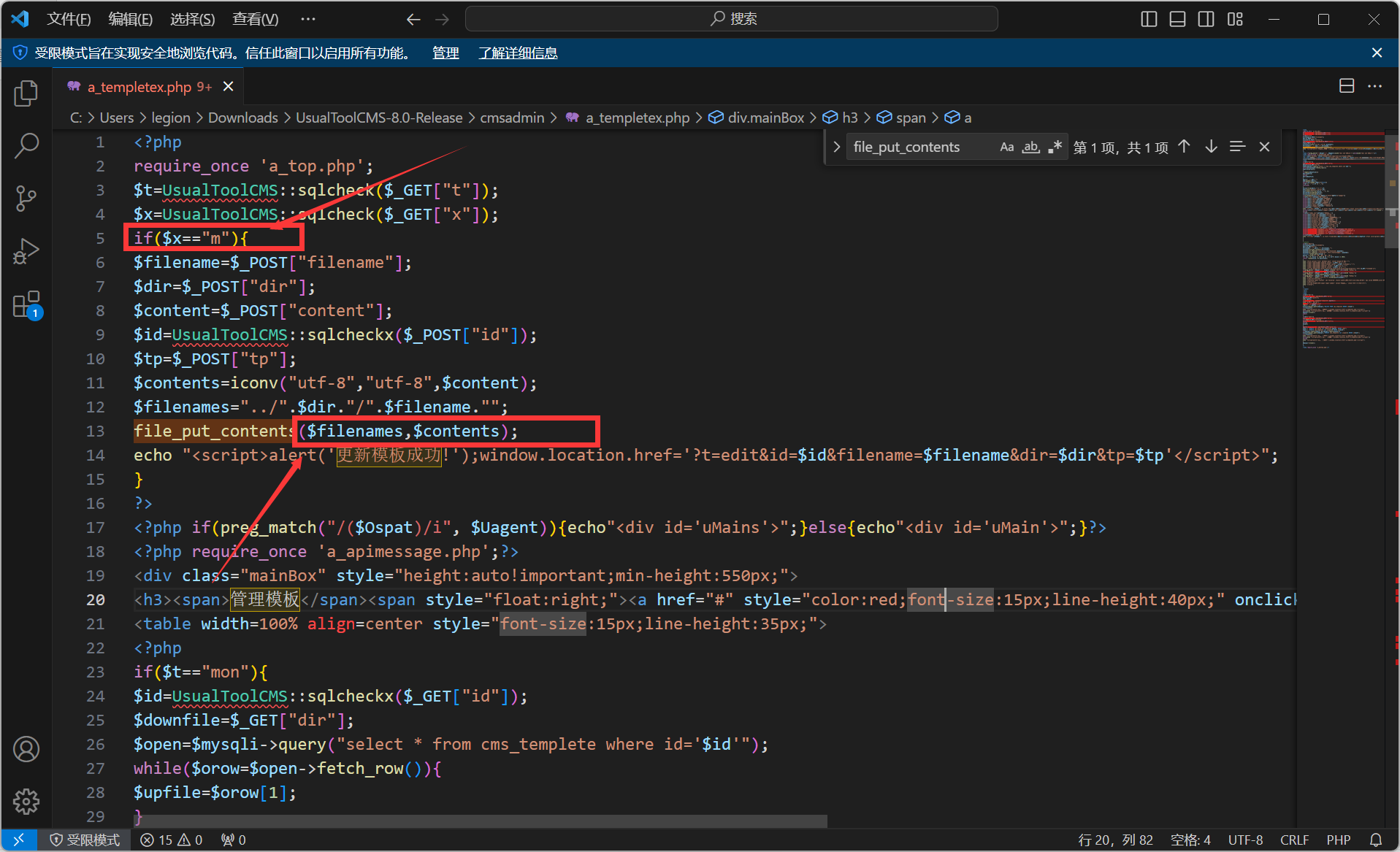
Task: Open the overflow menu ellipsis in menu bar
Action: tap(308, 19)
